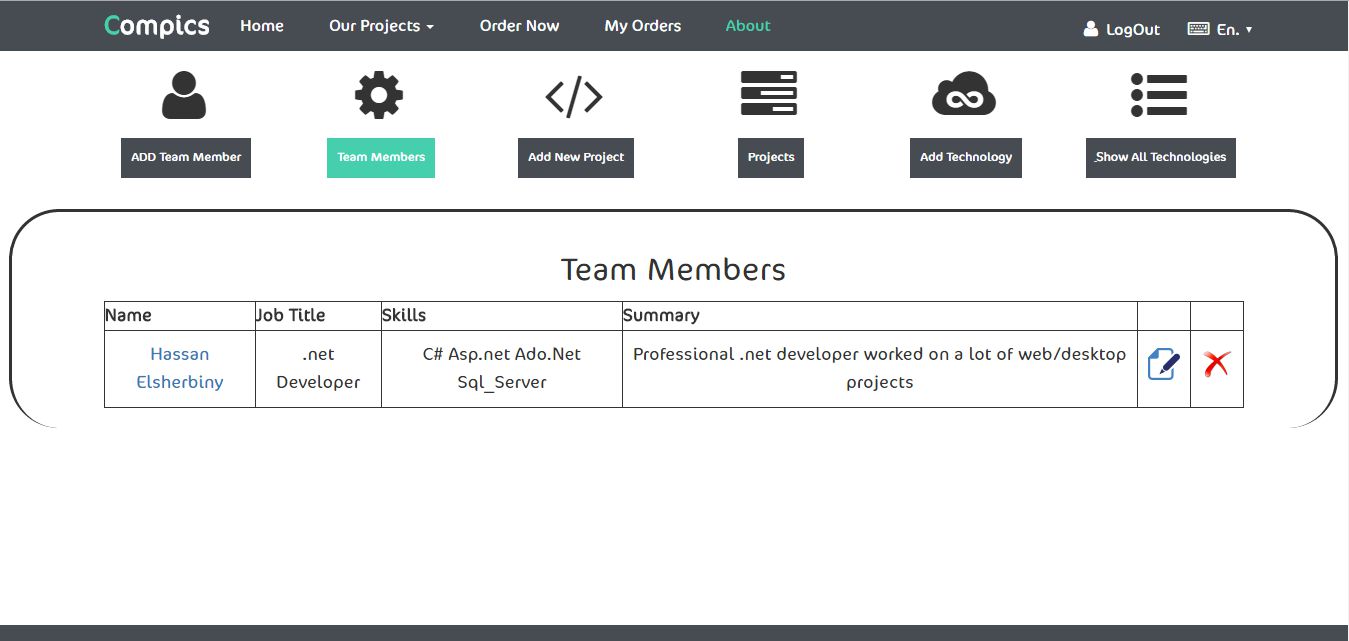Go to the Home page
Screen dimensions: 1349x641
[x=262, y=26]
